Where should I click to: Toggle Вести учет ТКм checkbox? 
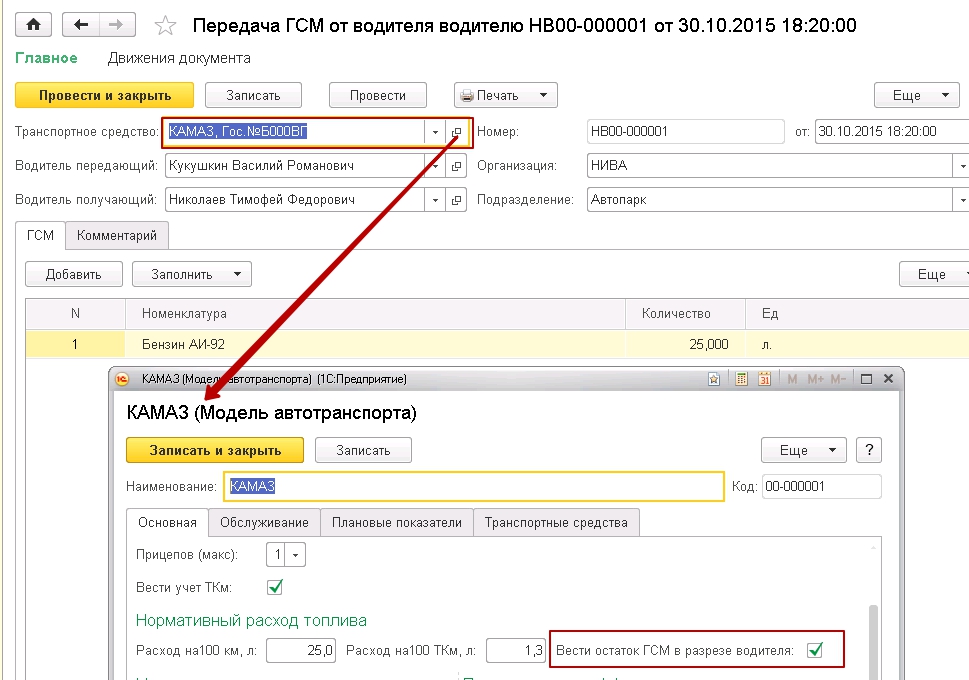[275, 587]
